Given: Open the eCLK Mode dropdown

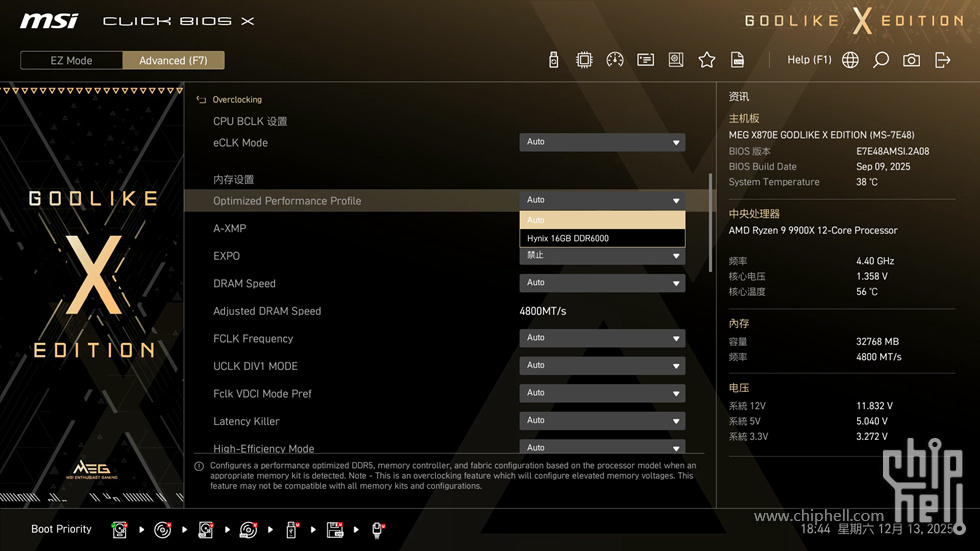Looking at the screenshot, I should pyautogui.click(x=602, y=143).
